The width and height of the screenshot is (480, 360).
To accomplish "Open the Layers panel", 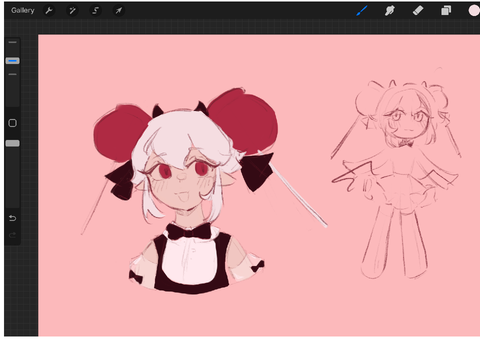I will tap(446, 11).
